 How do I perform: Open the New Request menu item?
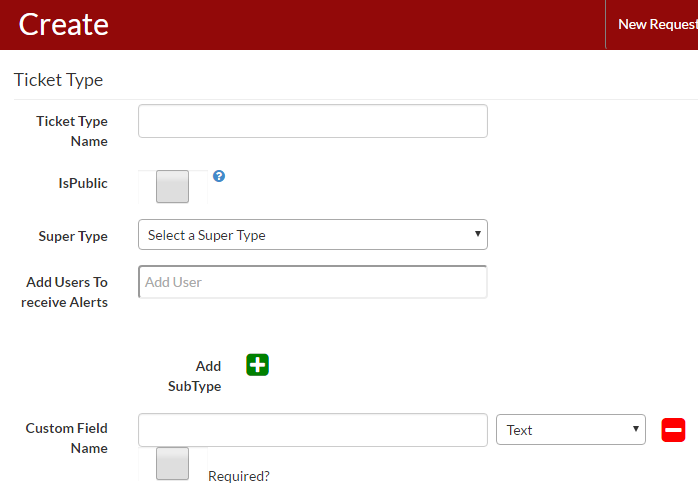656,24
